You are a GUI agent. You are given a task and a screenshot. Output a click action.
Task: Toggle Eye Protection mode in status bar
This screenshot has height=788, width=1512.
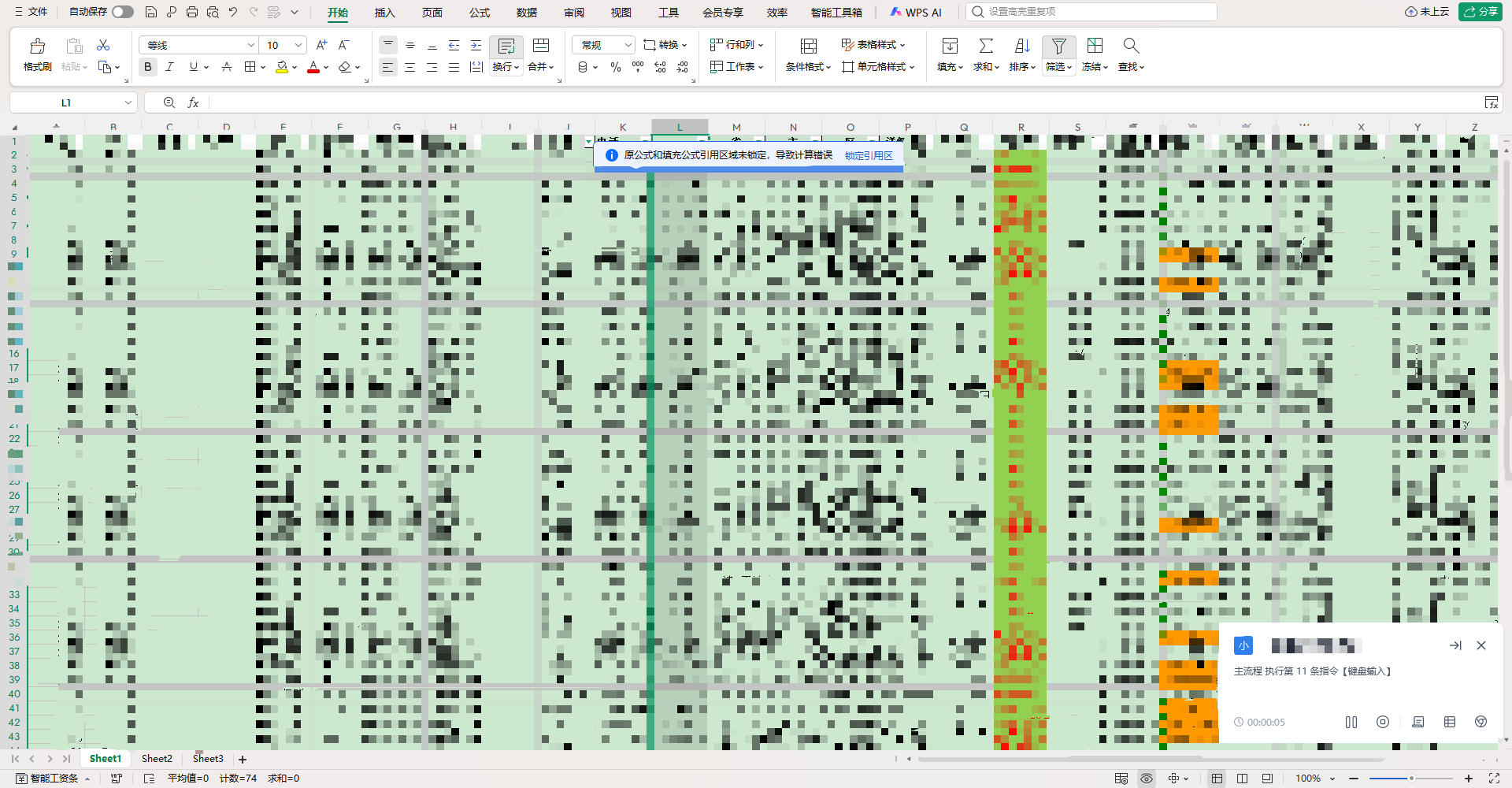point(1147,779)
